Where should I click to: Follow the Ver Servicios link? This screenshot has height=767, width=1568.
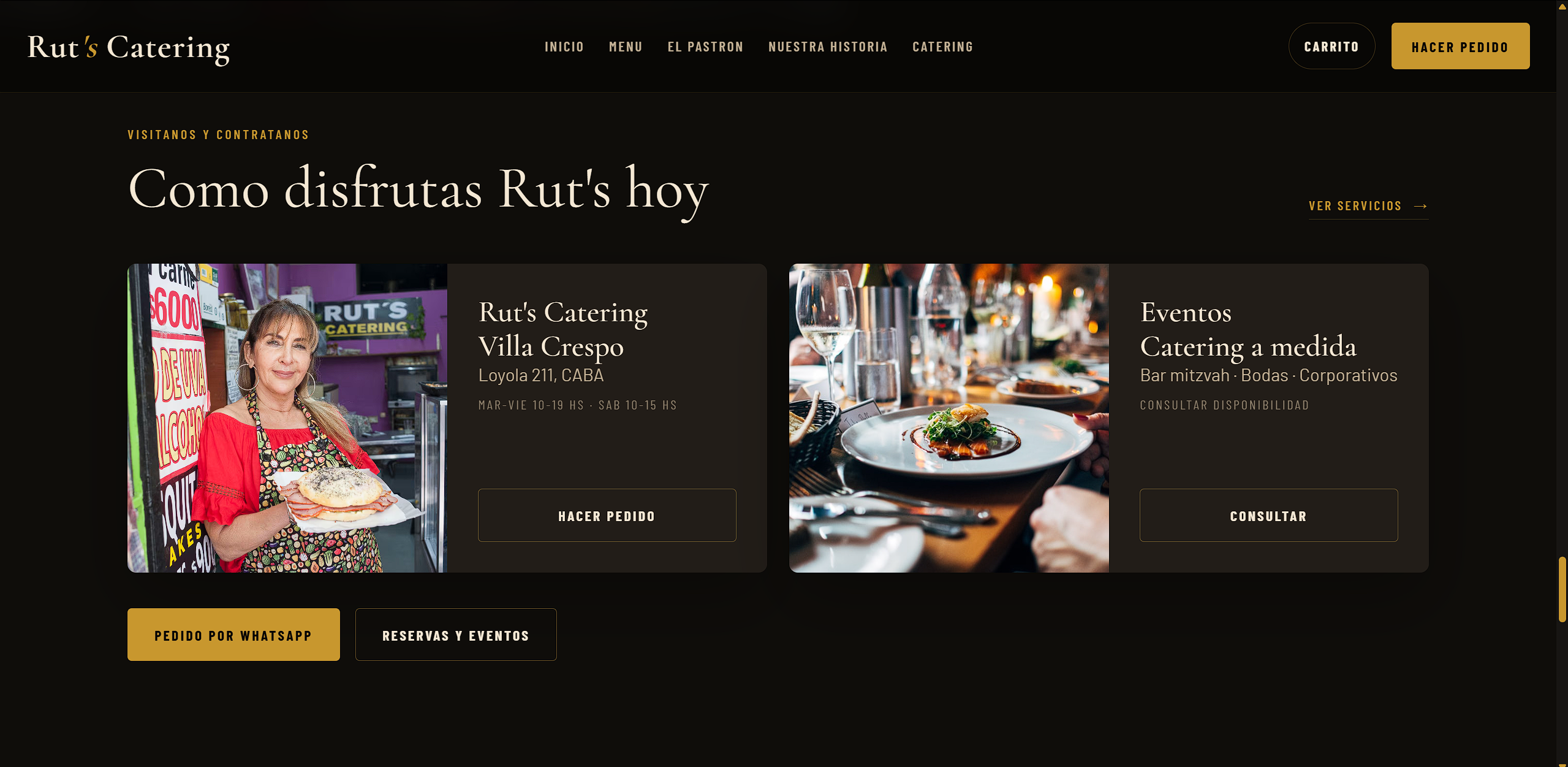pyautogui.click(x=1368, y=206)
